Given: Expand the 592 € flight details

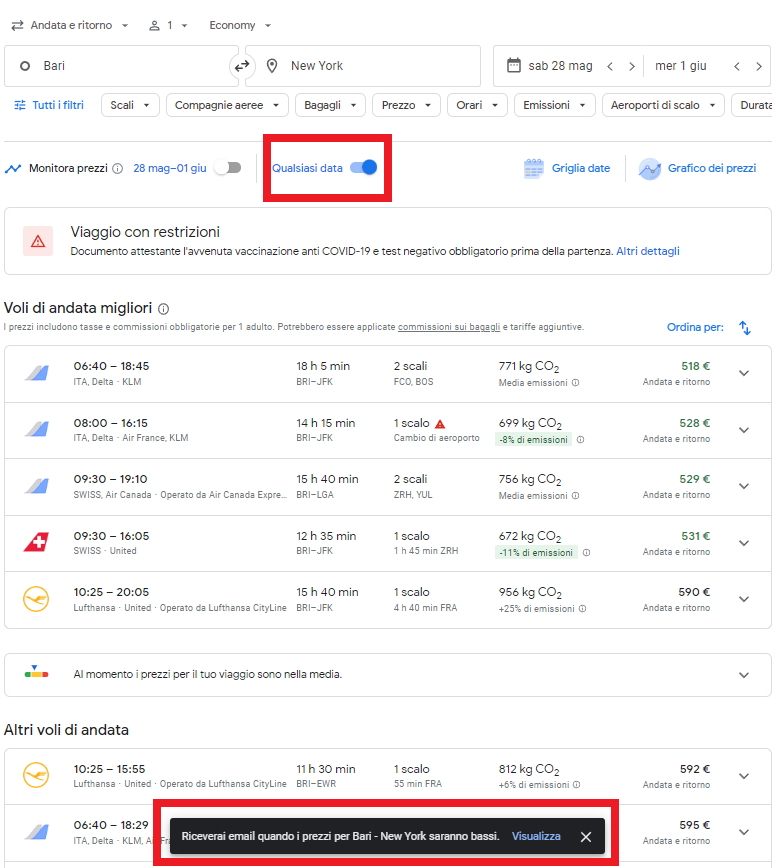Looking at the screenshot, I should tap(744, 777).
